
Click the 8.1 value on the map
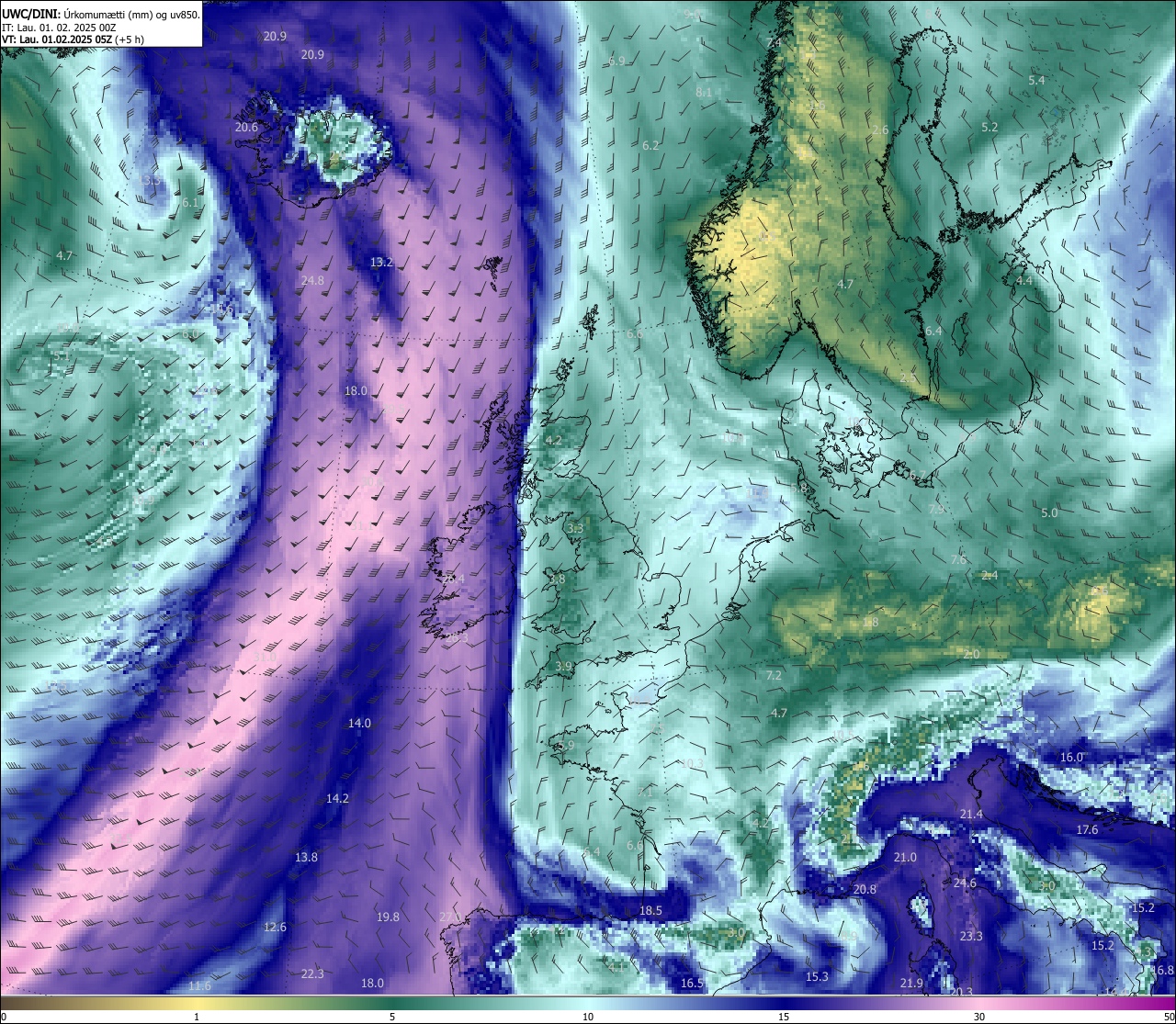pos(704,93)
